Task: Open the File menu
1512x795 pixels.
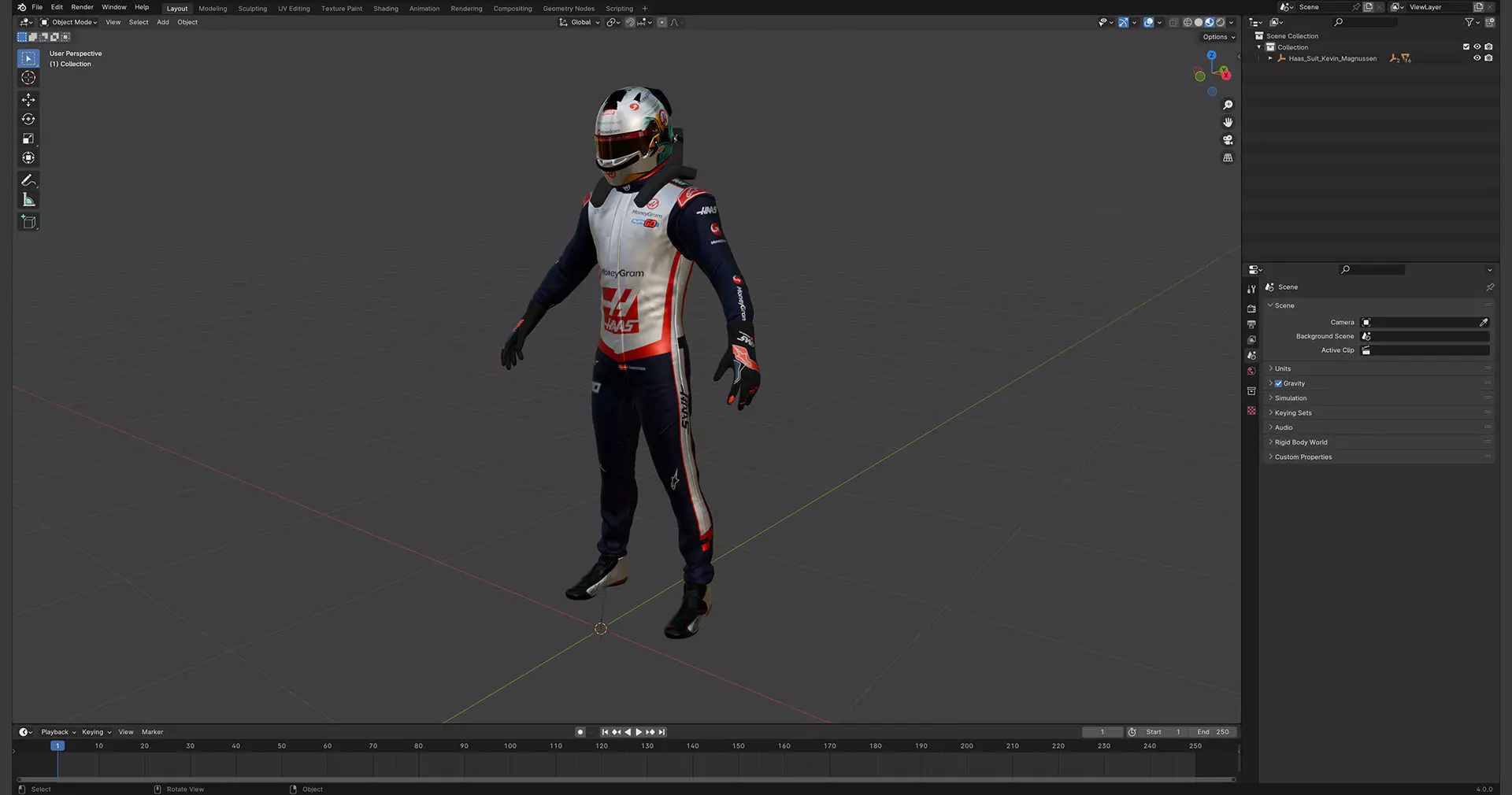Action: point(37,7)
